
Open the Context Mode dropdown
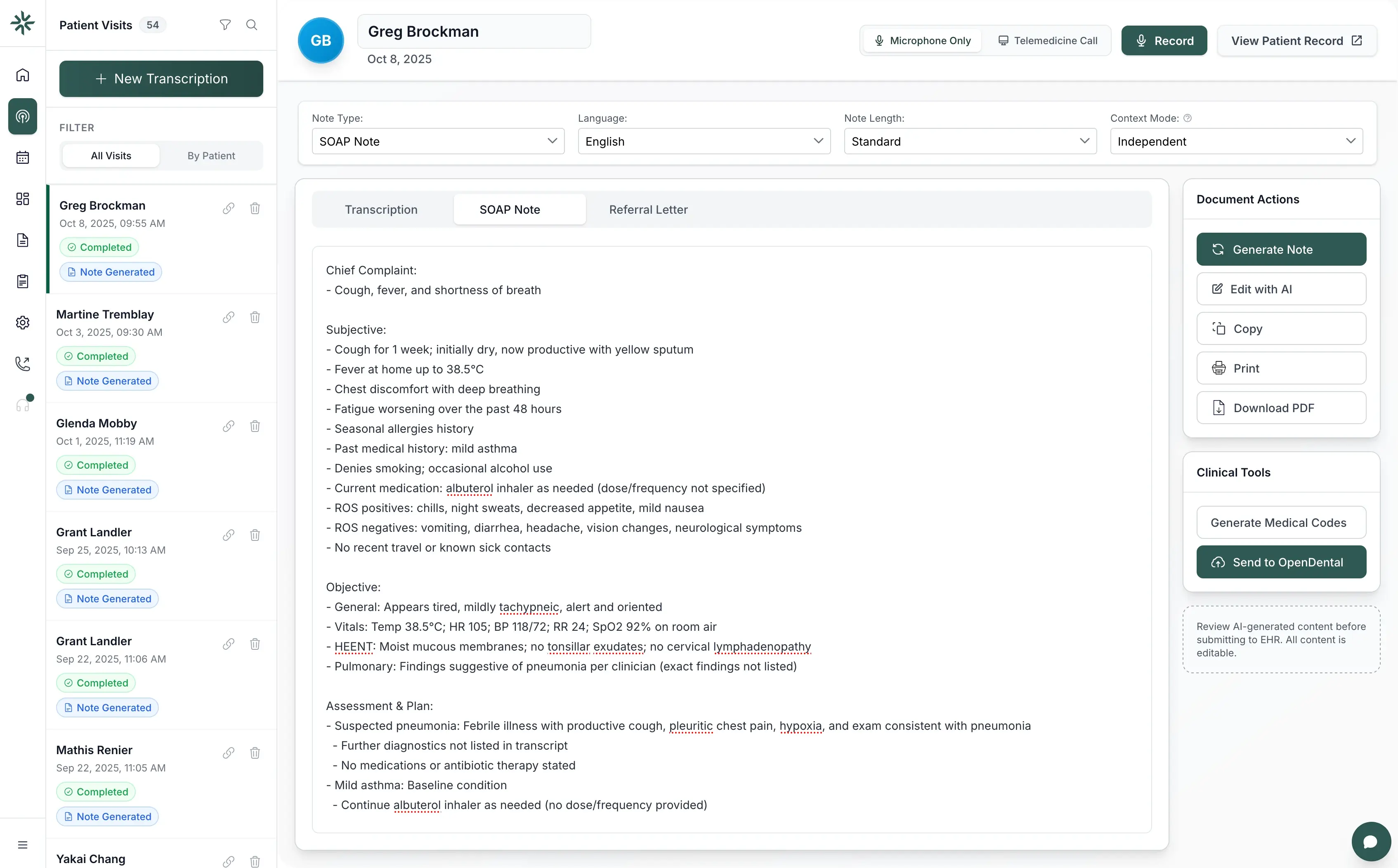(1235, 141)
